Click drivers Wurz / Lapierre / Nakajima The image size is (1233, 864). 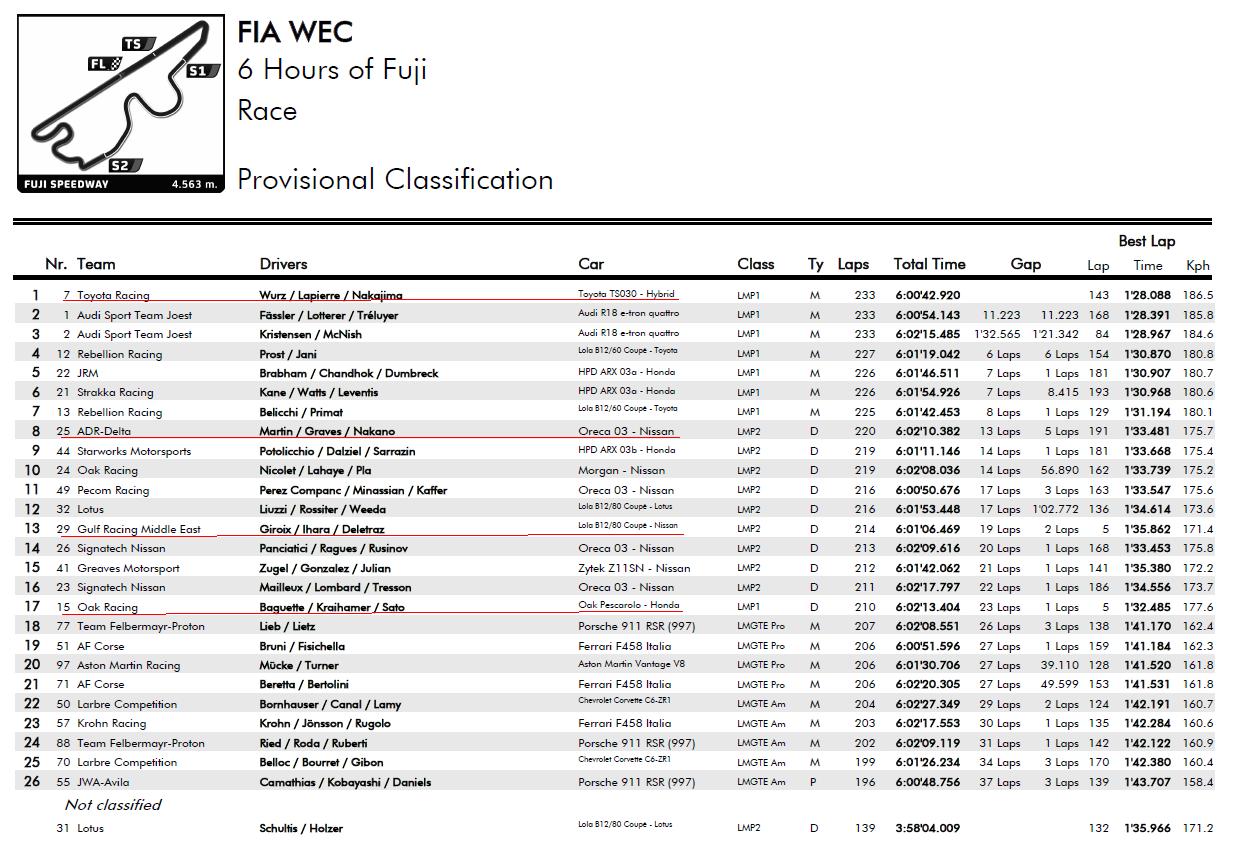tap(330, 296)
